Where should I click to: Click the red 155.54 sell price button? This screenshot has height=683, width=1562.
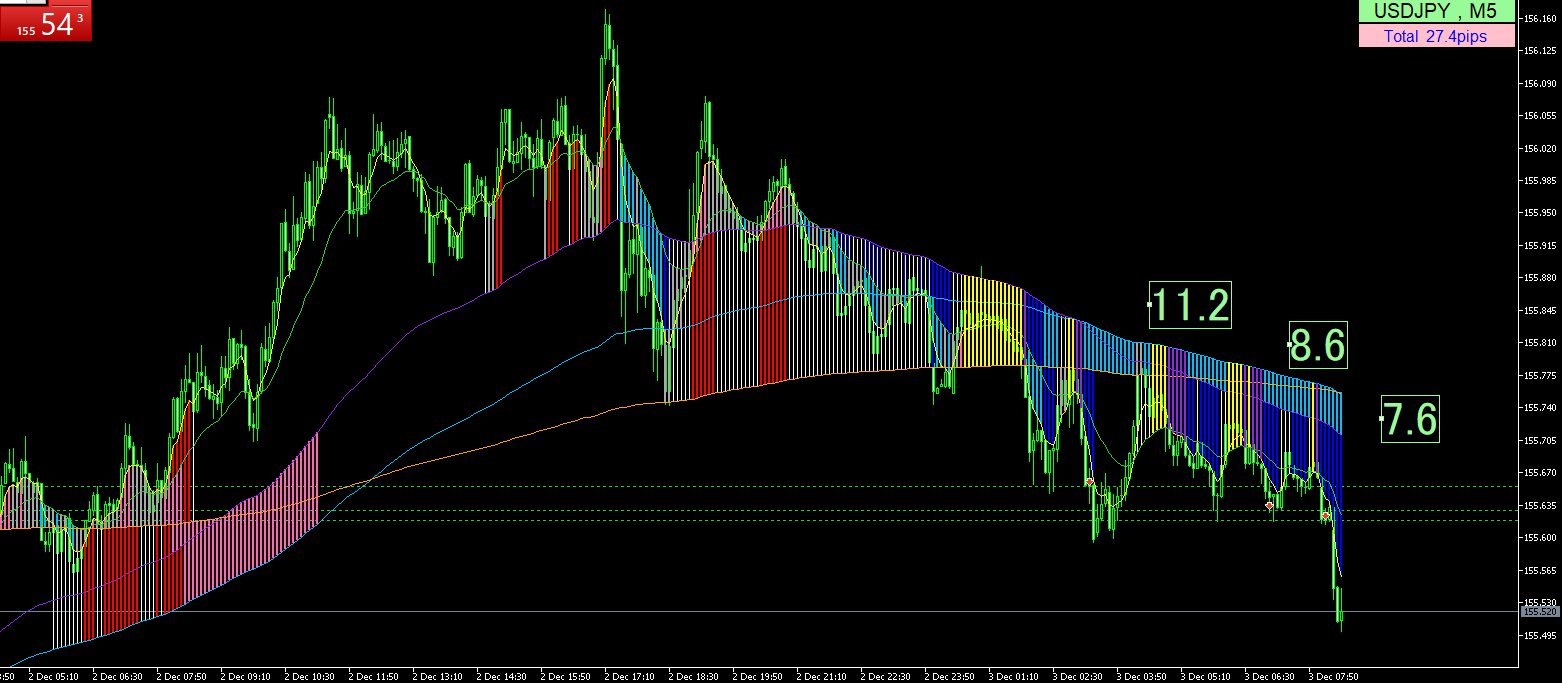tap(46, 21)
